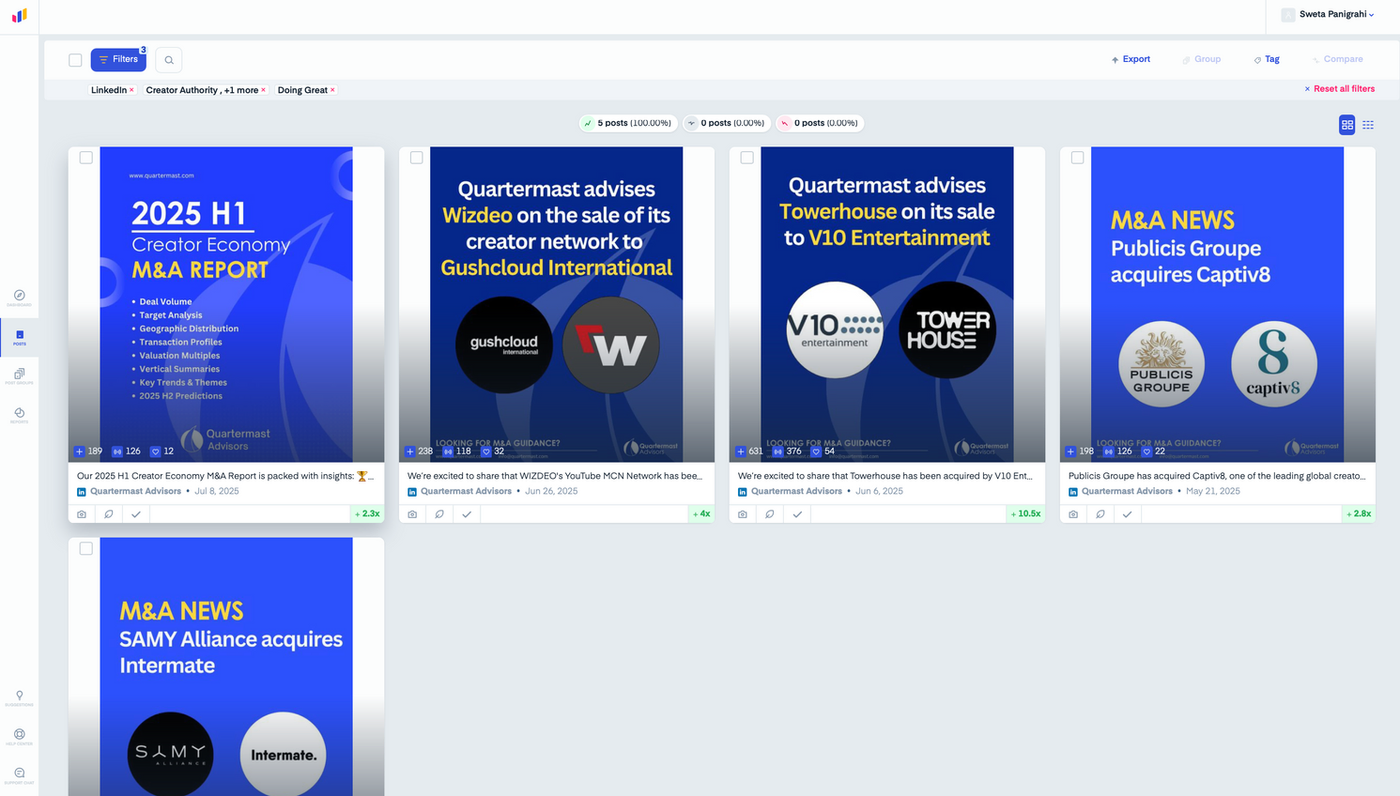Switch to list view icon
The height and width of the screenshot is (796, 1400).
(1368, 124)
